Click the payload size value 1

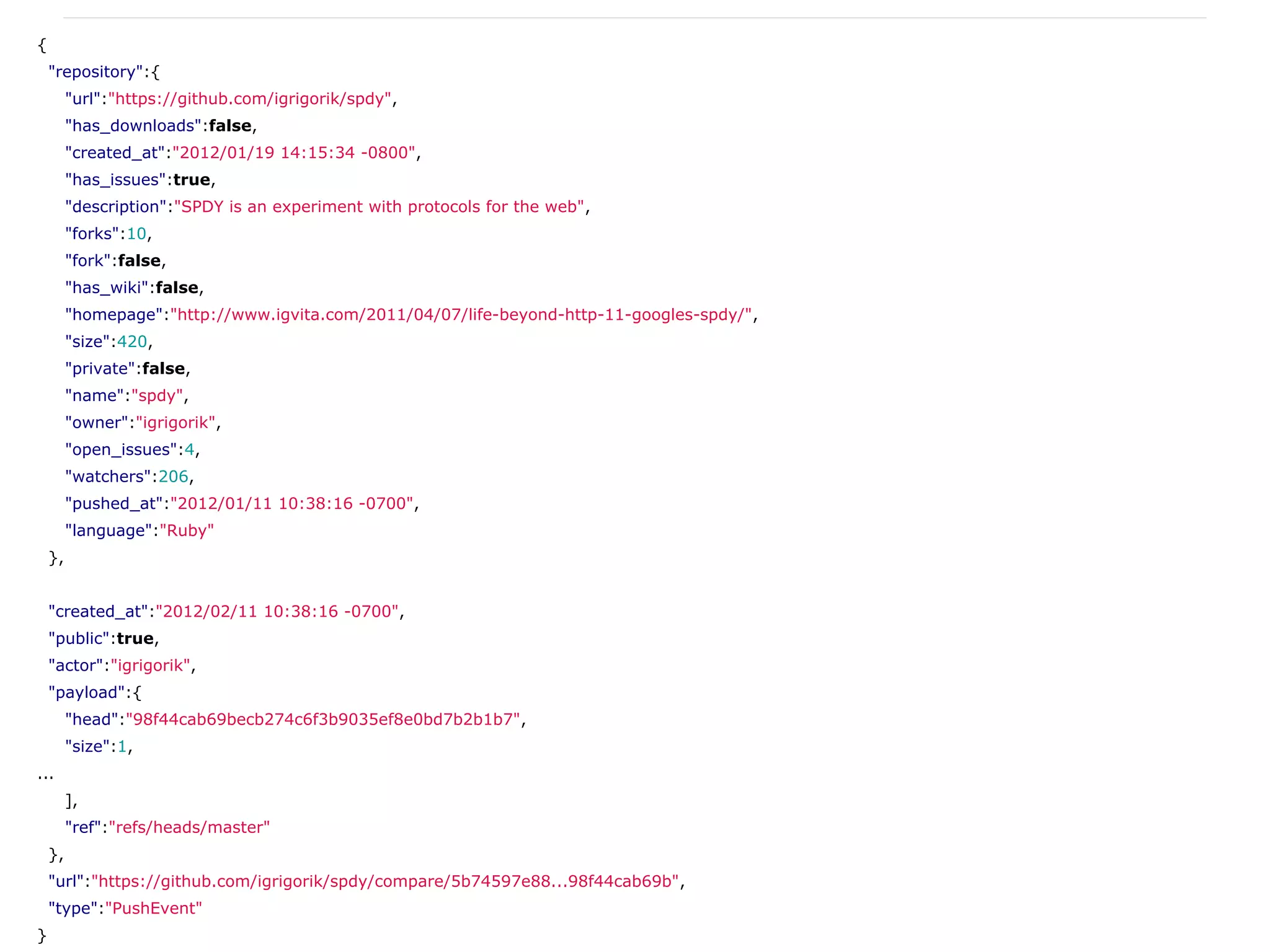tap(122, 747)
